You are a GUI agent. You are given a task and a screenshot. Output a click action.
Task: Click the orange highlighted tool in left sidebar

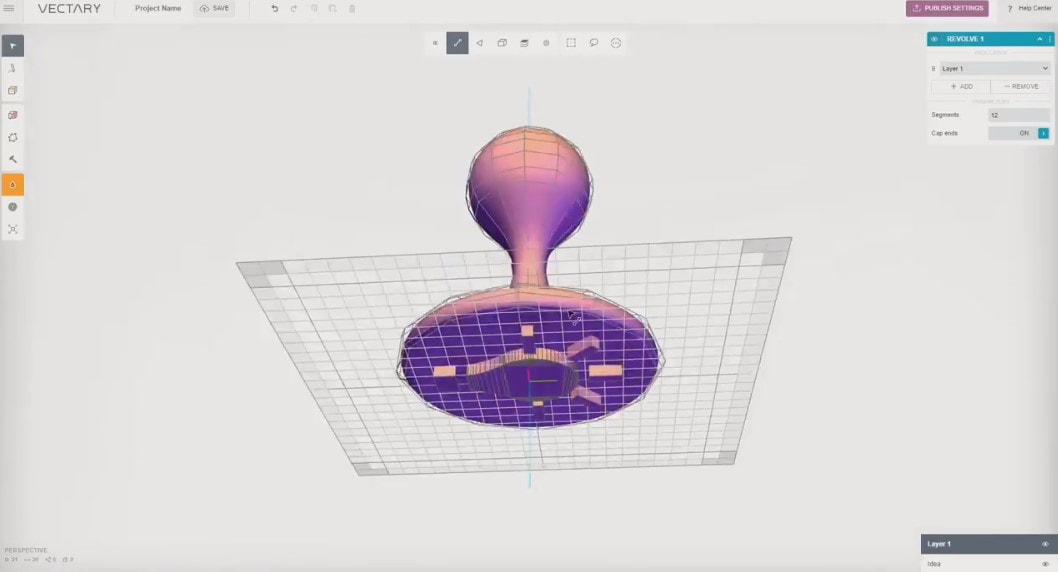pyautogui.click(x=12, y=184)
